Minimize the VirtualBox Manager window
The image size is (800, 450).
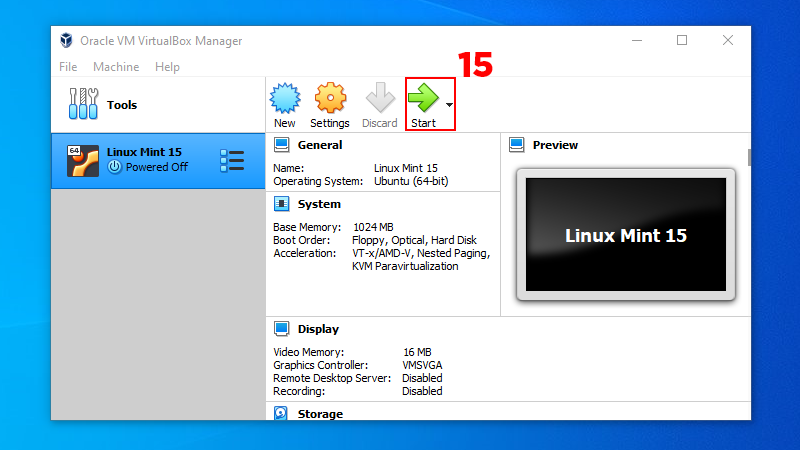(637, 40)
